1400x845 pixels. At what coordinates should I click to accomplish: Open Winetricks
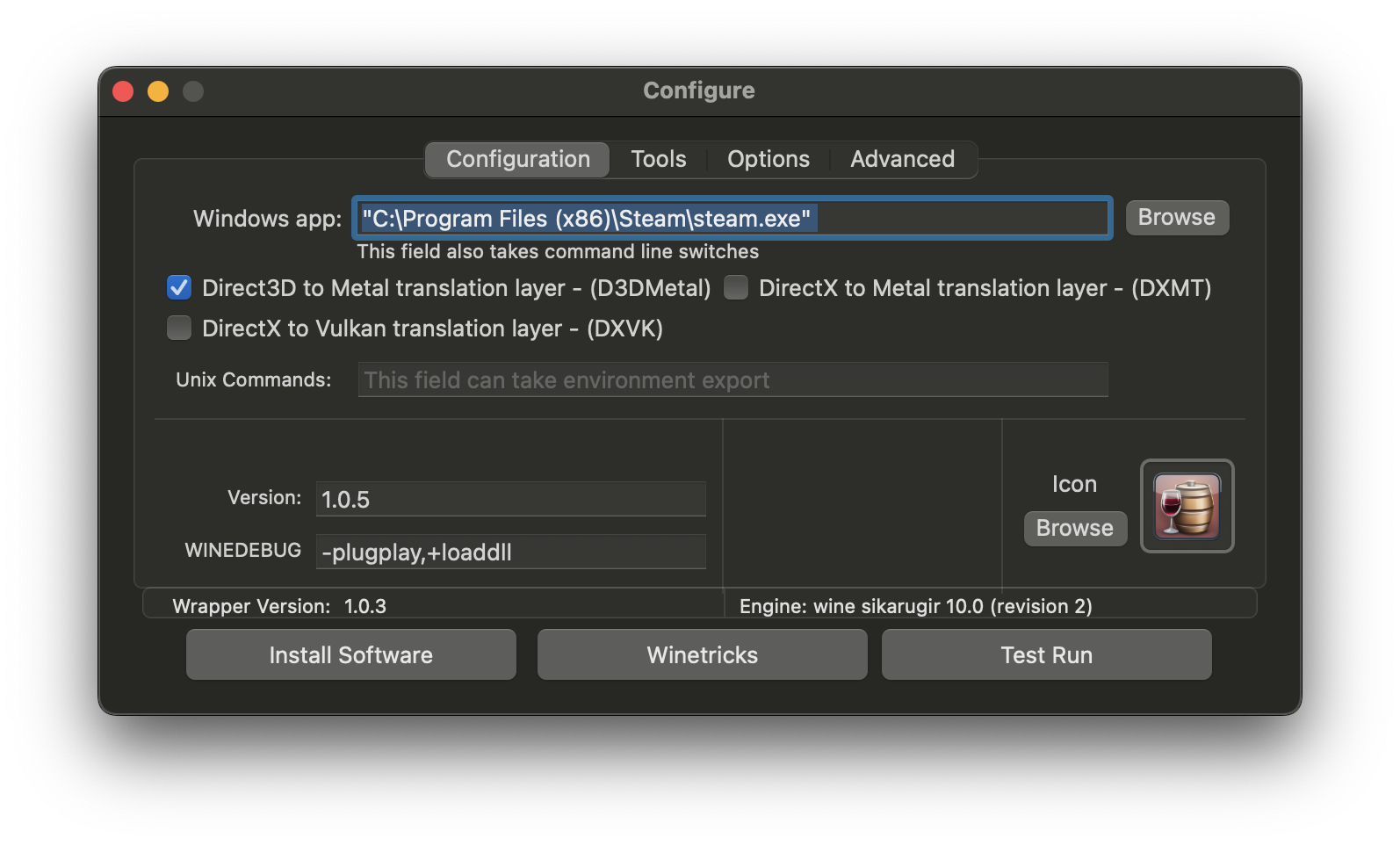click(x=702, y=654)
